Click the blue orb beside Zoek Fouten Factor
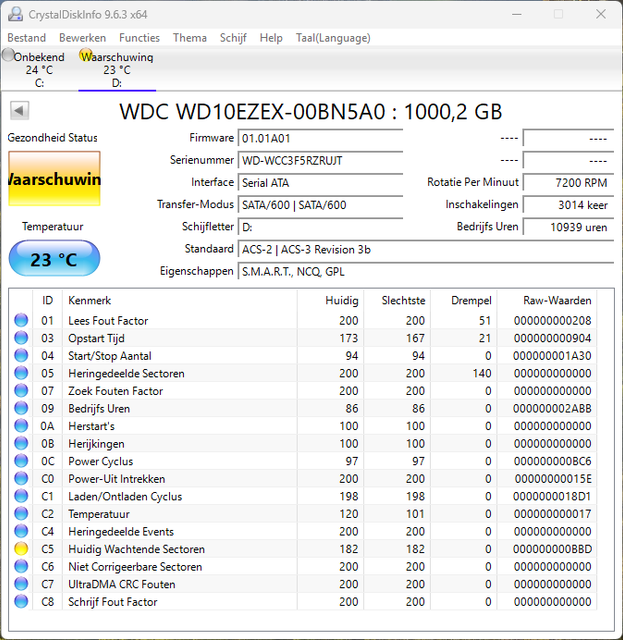 21,390
